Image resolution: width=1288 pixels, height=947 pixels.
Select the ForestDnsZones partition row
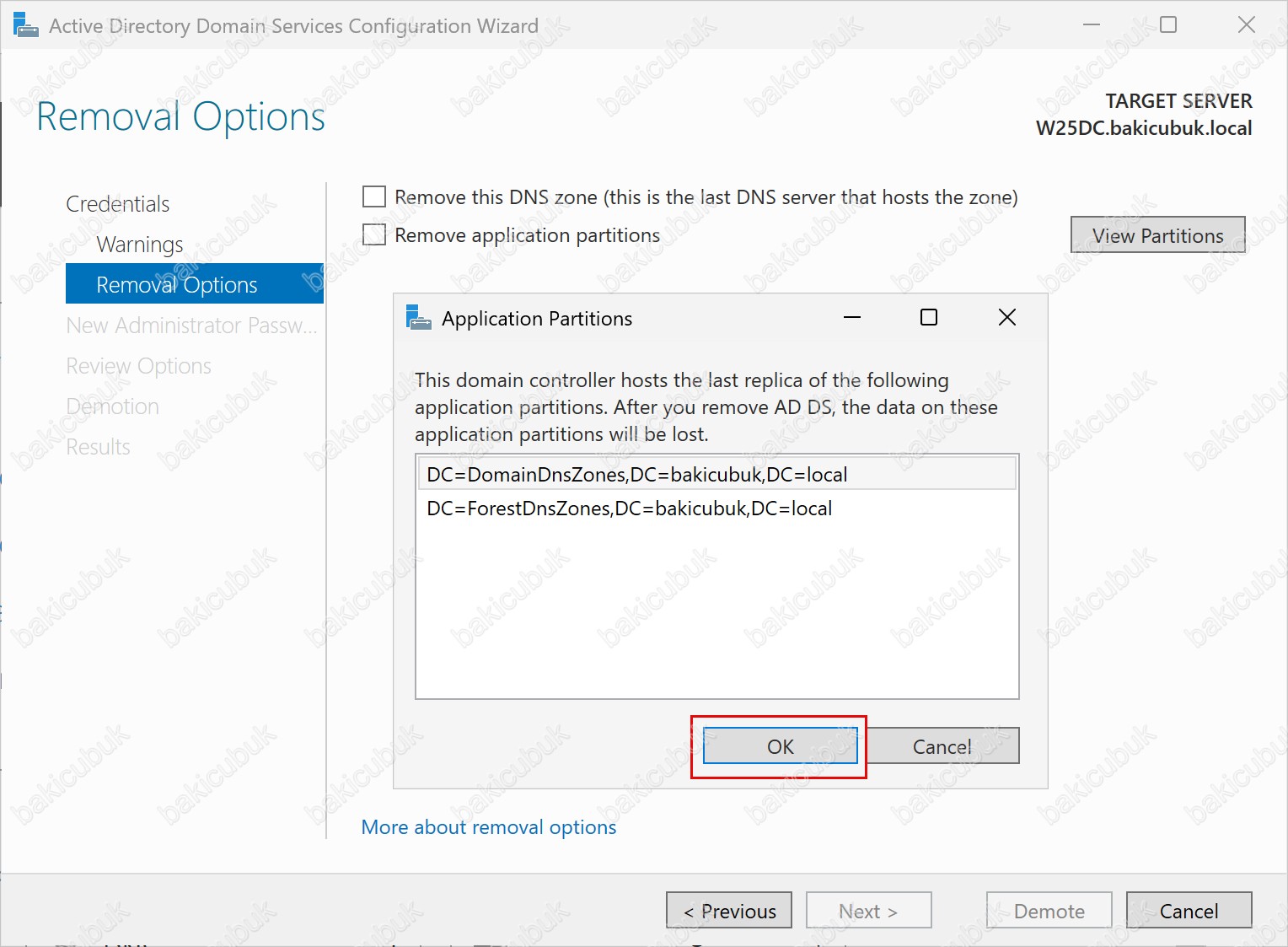pos(716,508)
